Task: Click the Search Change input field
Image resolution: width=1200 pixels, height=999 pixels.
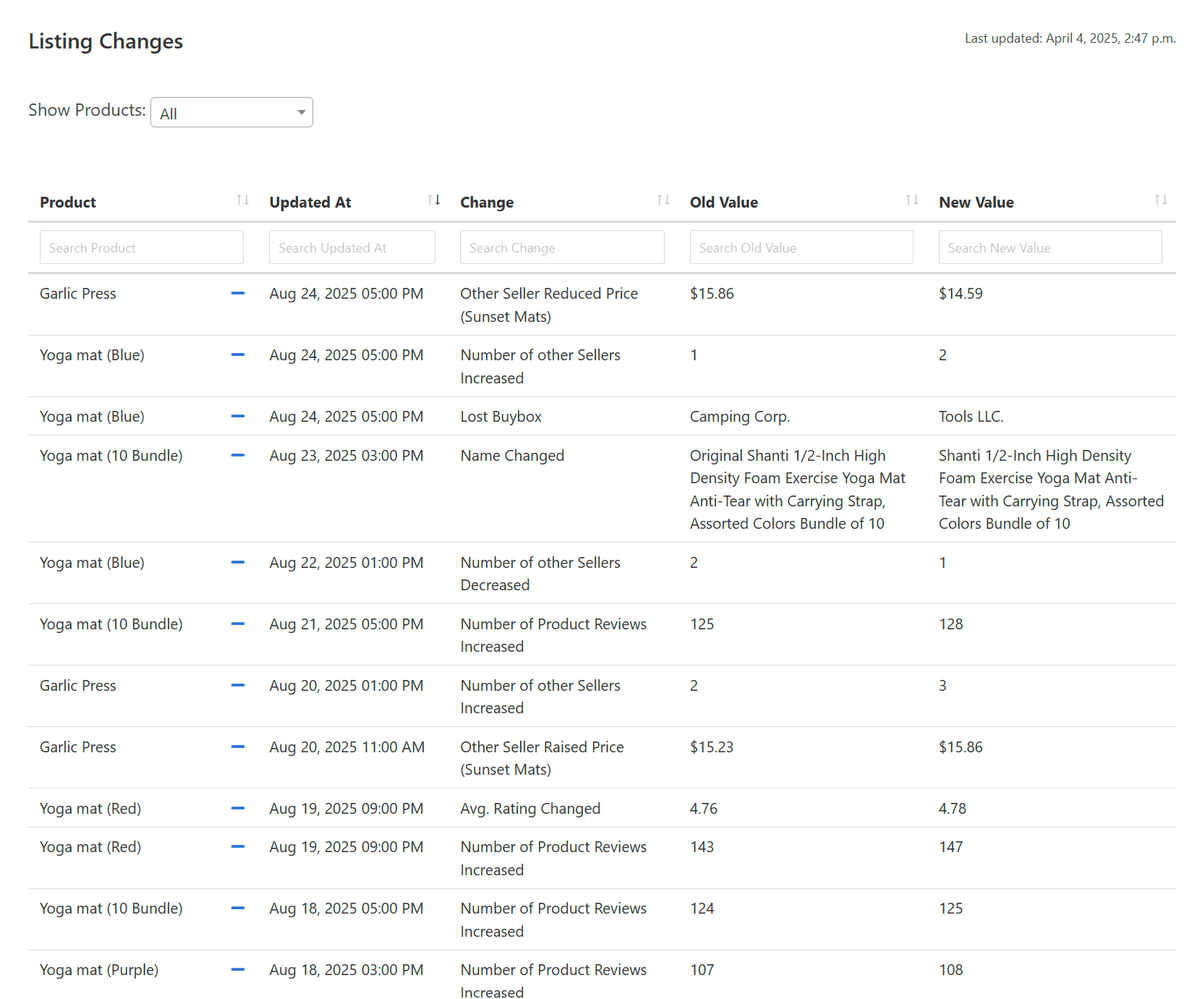Action: 562,247
